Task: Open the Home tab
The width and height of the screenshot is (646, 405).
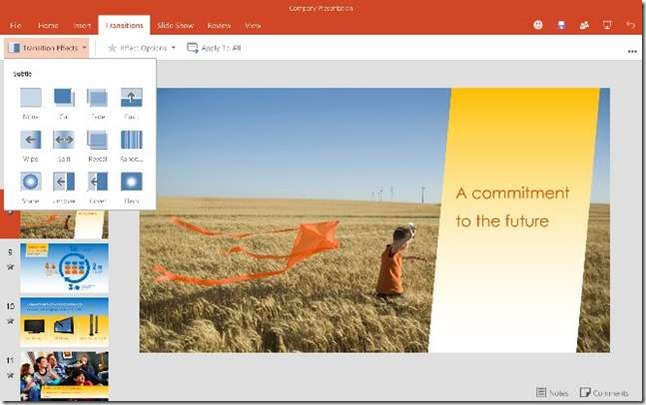Action: point(48,24)
